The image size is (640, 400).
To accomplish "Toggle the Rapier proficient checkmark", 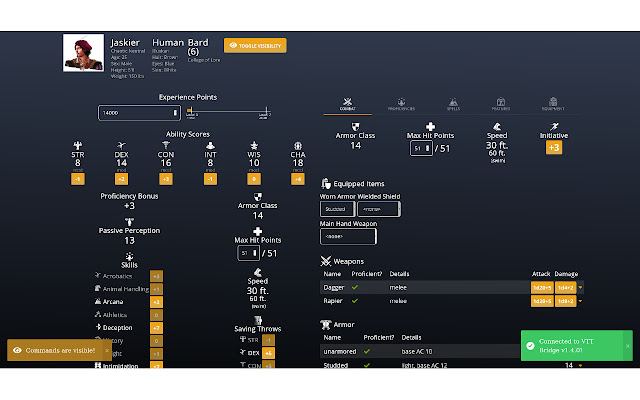I will pyautogui.click(x=355, y=301).
